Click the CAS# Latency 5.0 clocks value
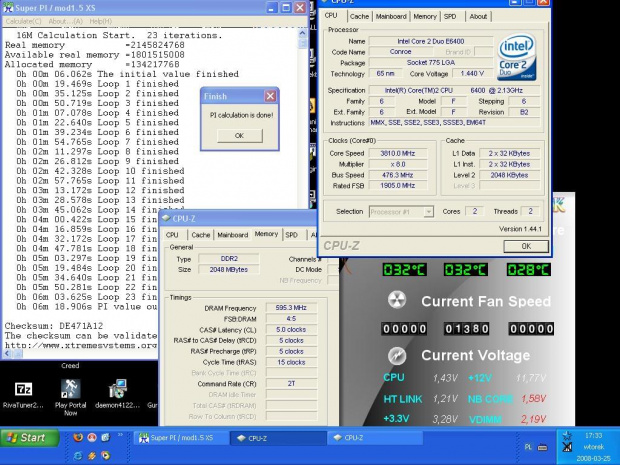This screenshot has height=465, width=620. (x=291, y=329)
